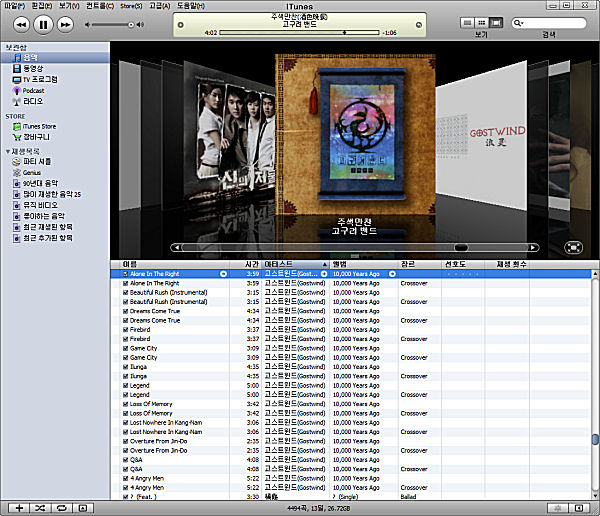
Task: Uncheck first Firebird song checkbox
Action: (x=126, y=330)
